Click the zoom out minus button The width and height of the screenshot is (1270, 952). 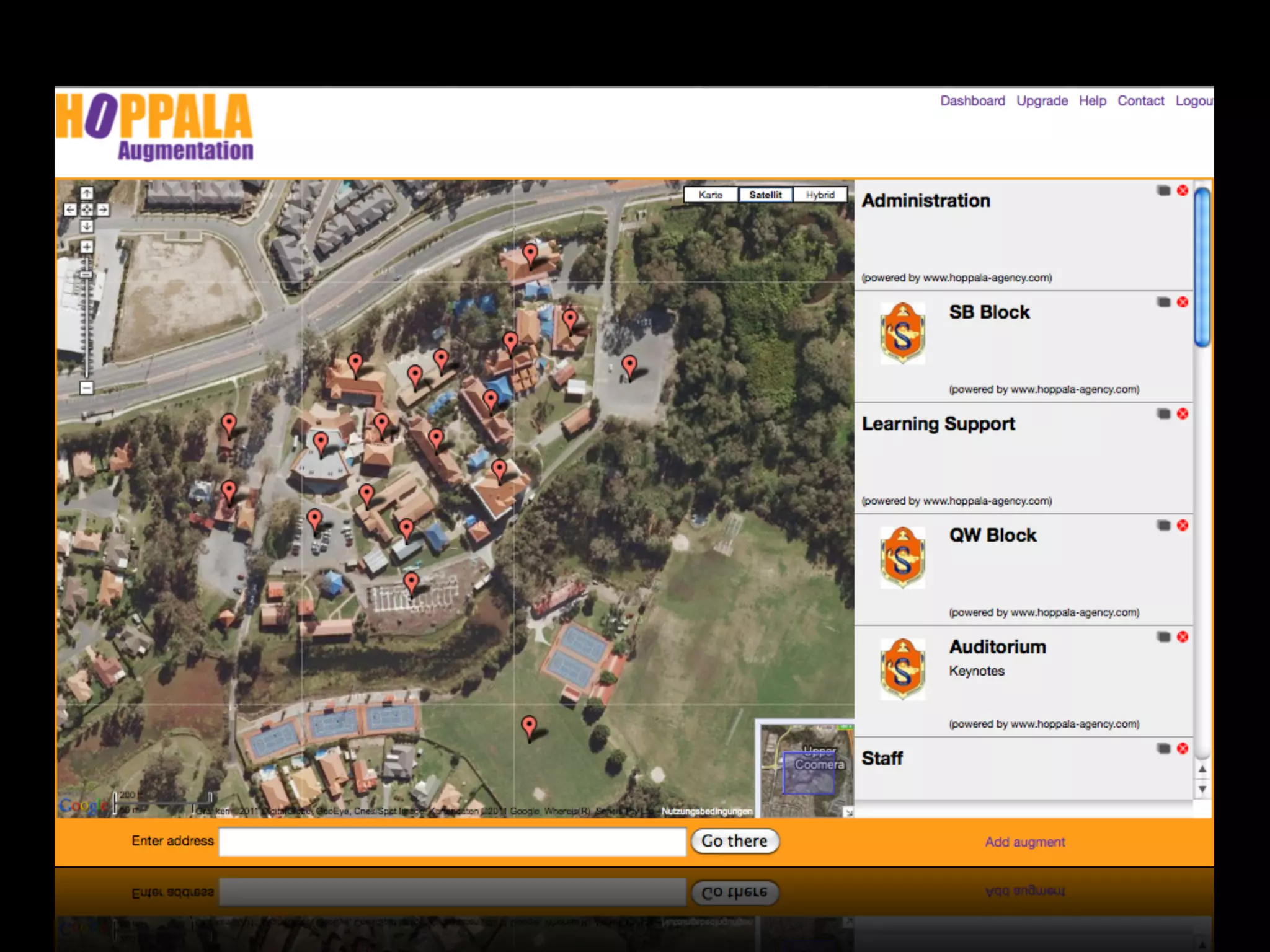[87, 388]
